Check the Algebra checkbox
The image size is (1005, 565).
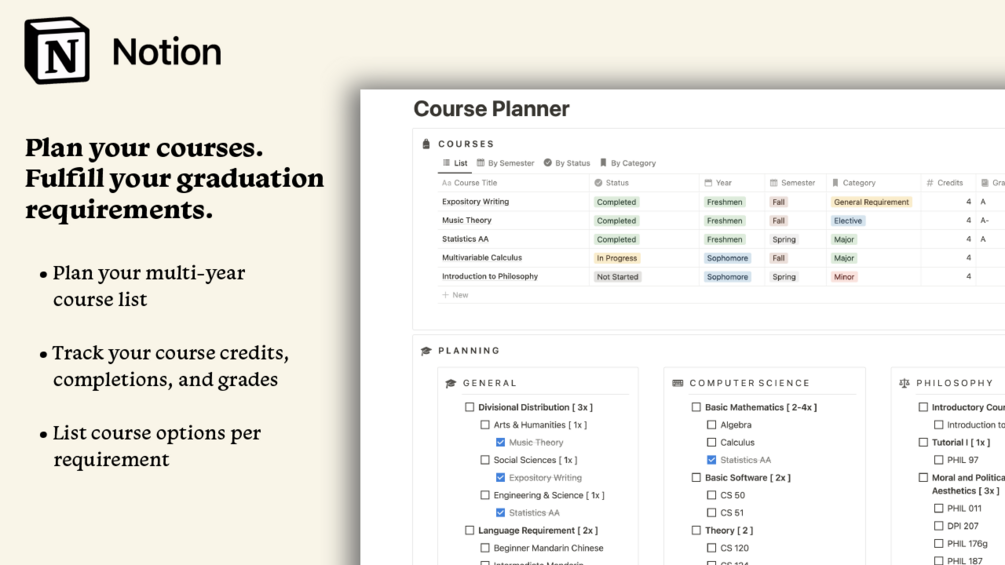pyautogui.click(x=711, y=425)
